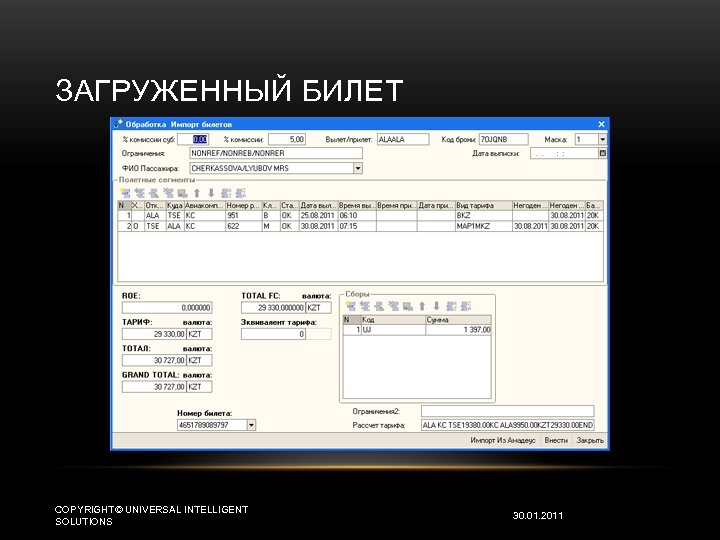
Task: Open calendar picker for Дата выписки
Action: coord(602,153)
